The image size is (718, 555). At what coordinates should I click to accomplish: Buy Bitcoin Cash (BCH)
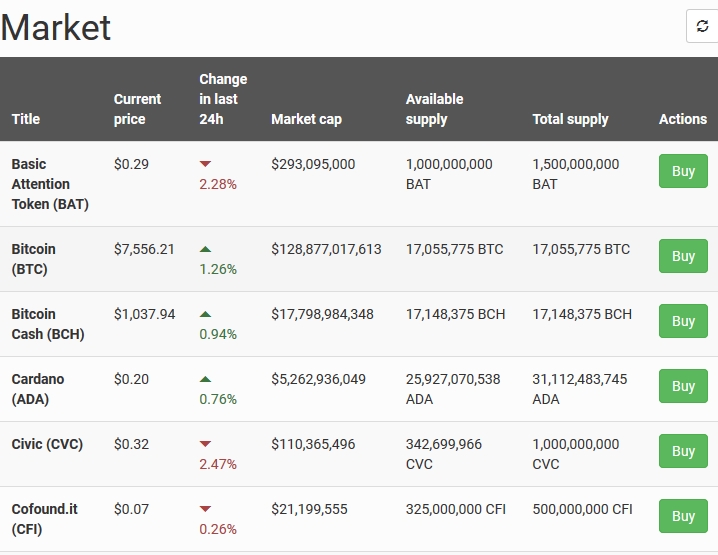point(683,321)
